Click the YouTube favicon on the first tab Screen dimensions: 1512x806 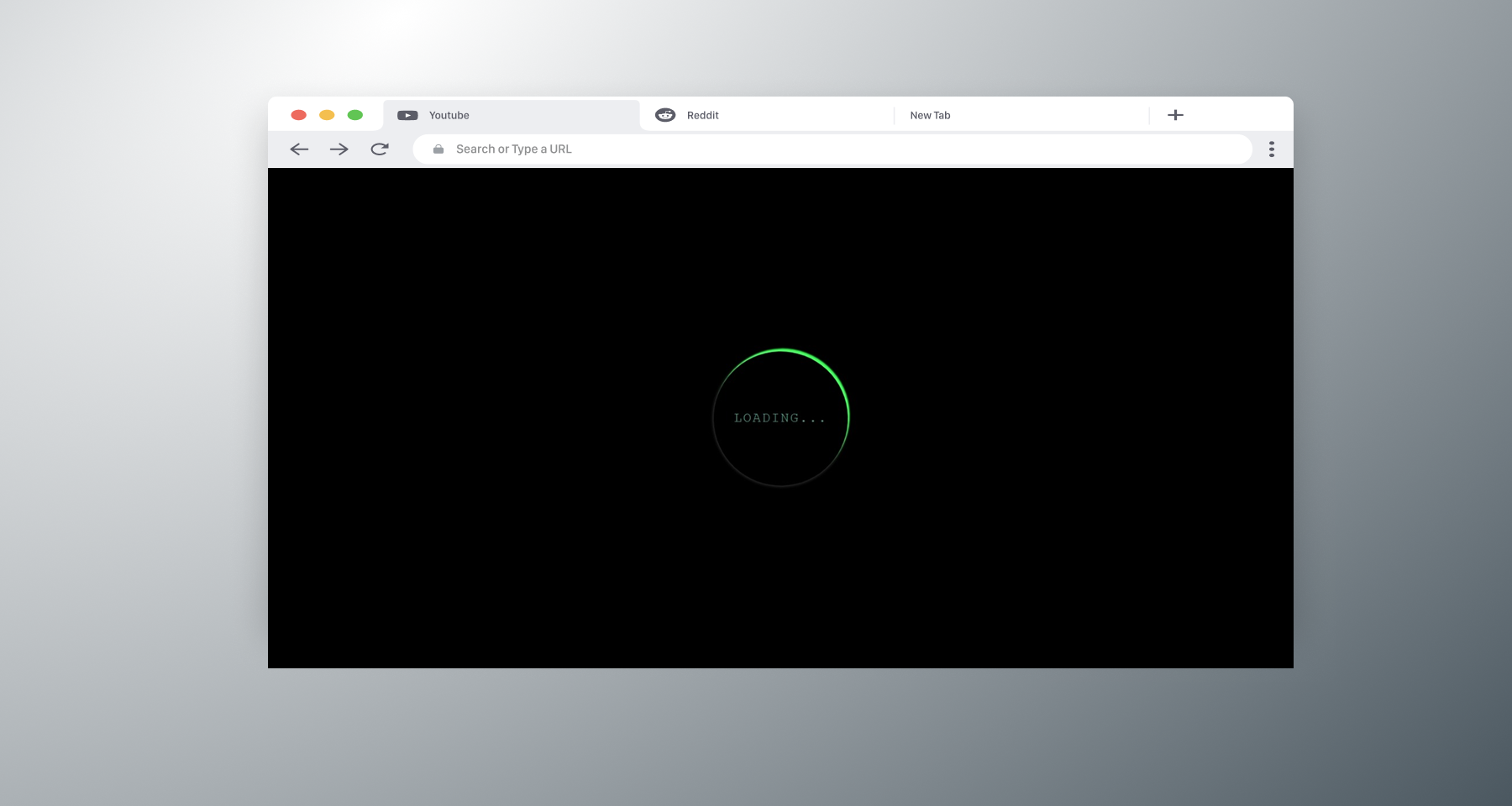coord(407,115)
